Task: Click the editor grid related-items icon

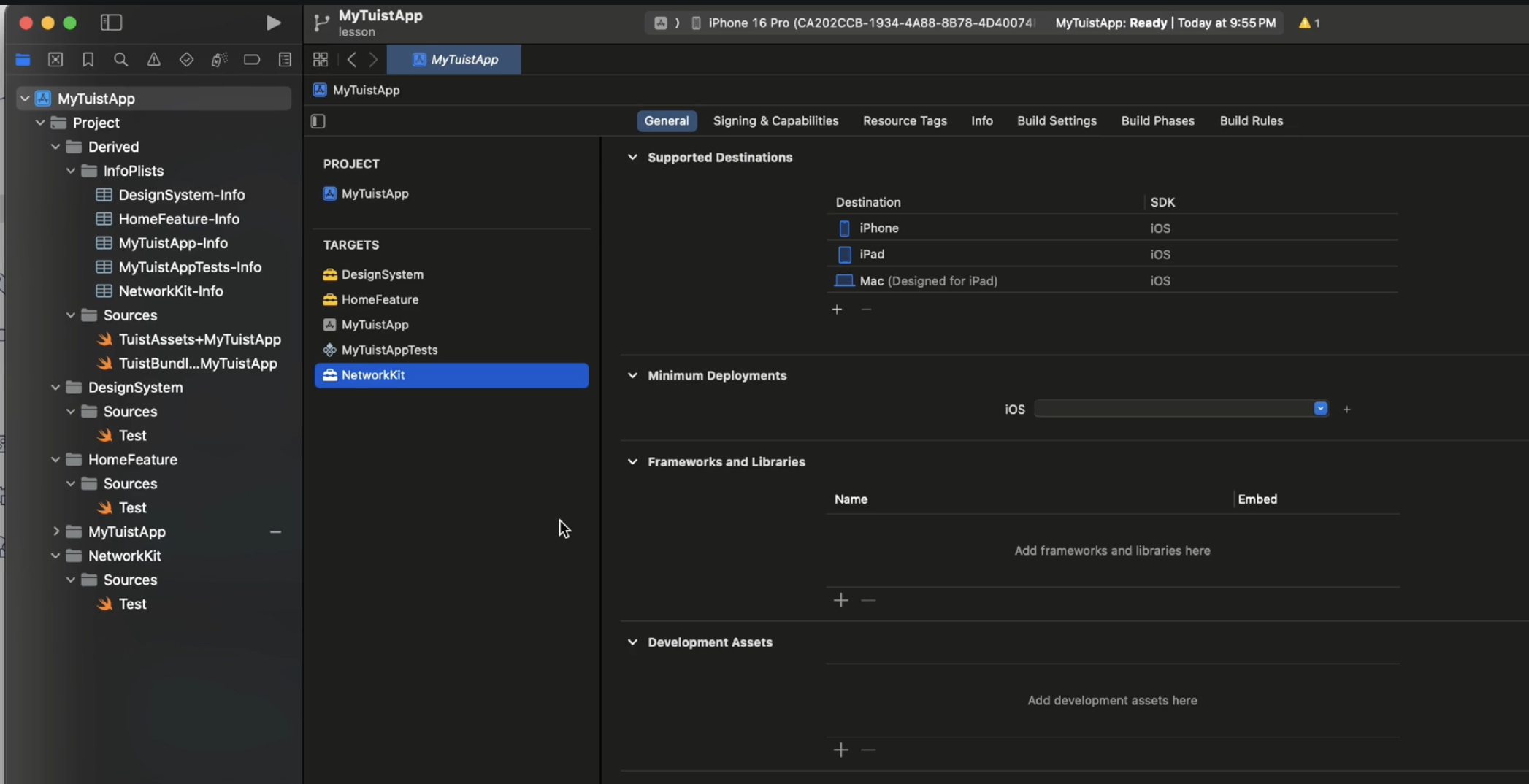Action: coord(321,60)
